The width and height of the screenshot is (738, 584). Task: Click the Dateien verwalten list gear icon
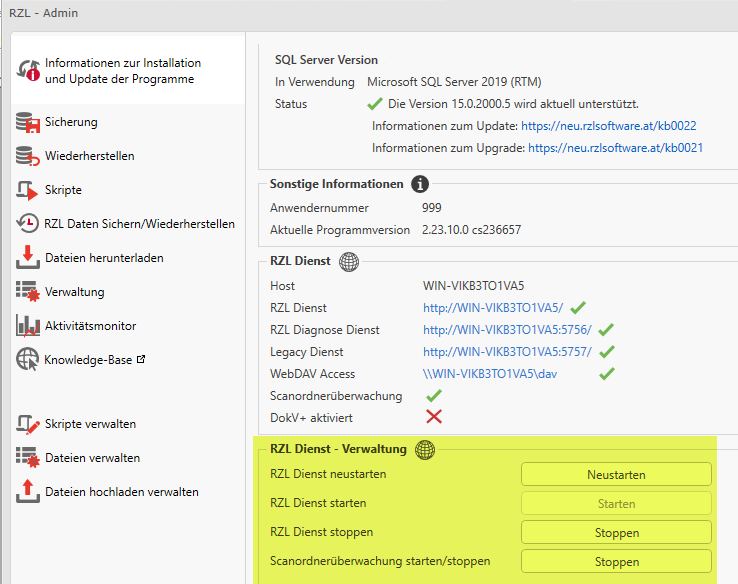pyautogui.click(x=28, y=457)
